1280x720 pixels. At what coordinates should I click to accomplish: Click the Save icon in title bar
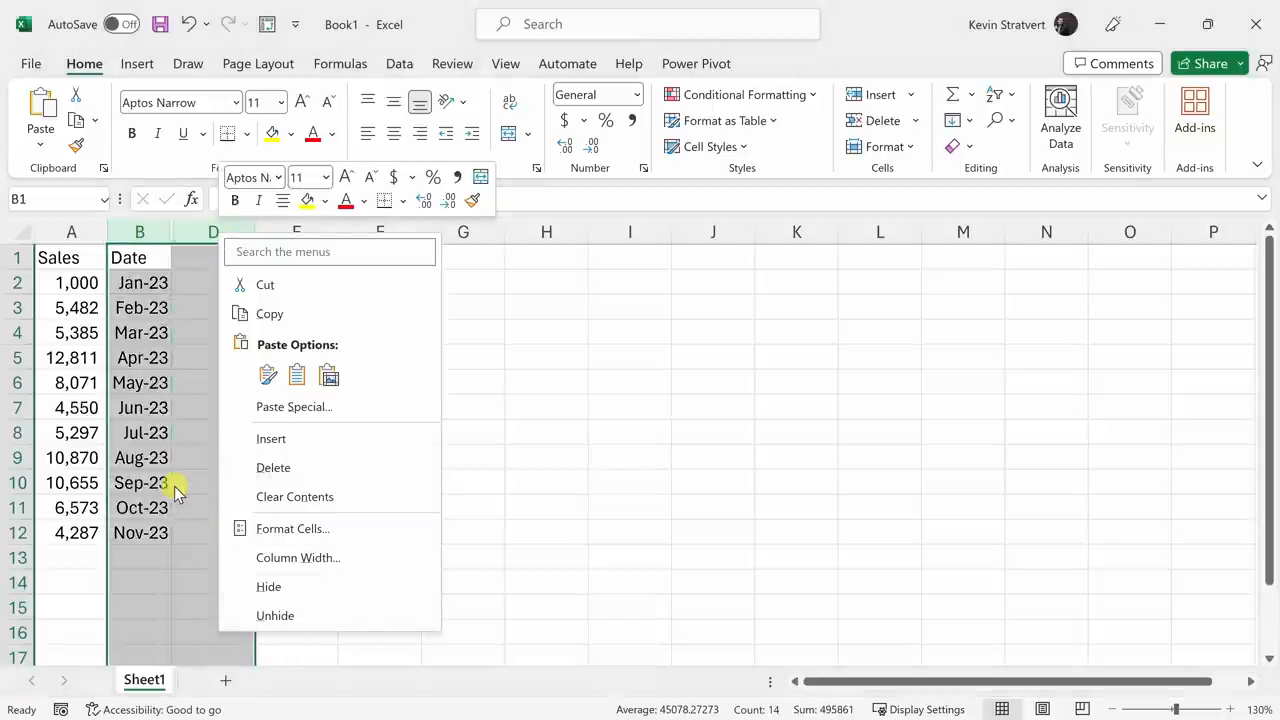click(x=160, y=24)
